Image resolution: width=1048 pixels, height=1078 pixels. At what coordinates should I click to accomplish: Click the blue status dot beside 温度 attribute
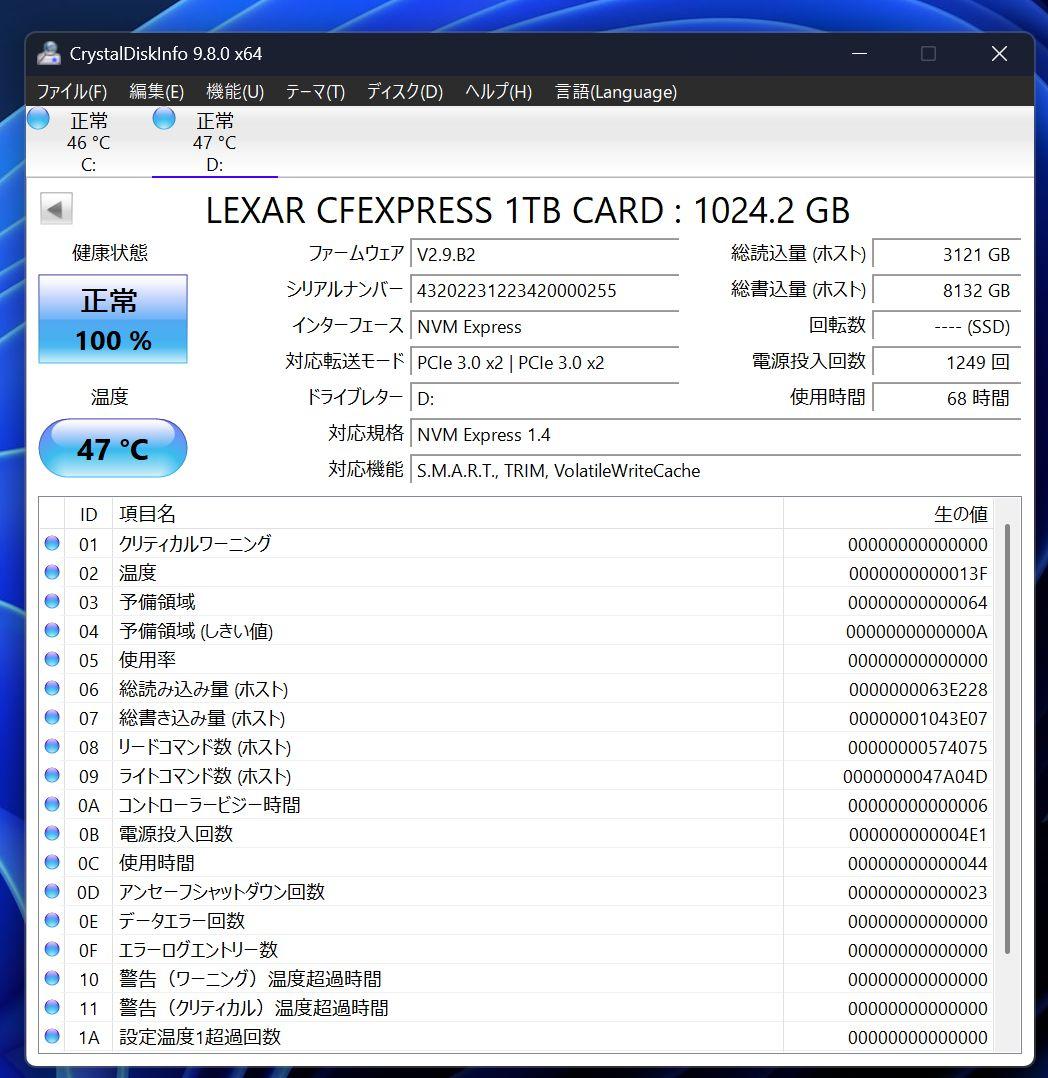[x=52, y=572]
